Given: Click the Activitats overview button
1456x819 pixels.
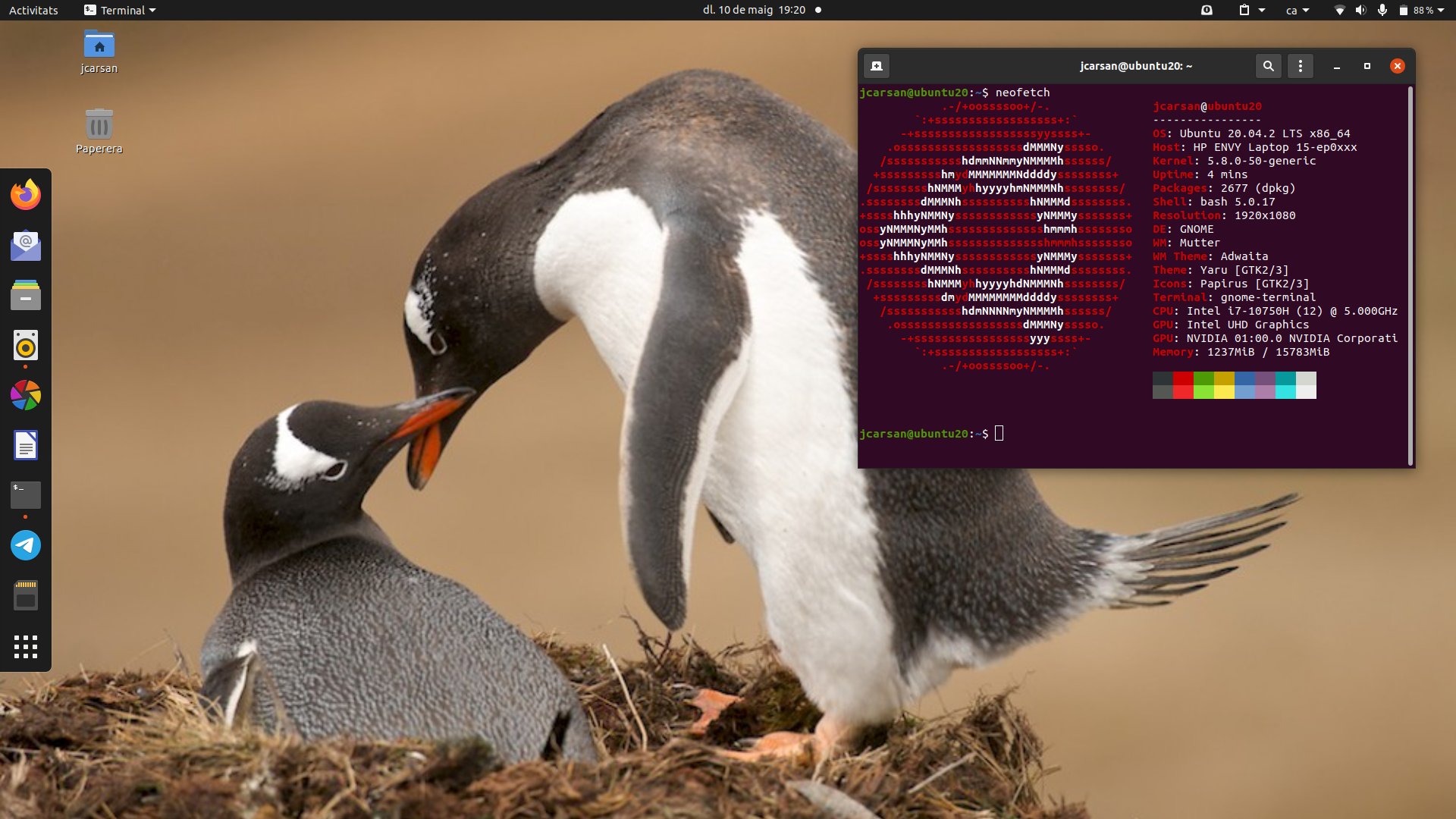Looking at the screenshot, I should (33, 11).
